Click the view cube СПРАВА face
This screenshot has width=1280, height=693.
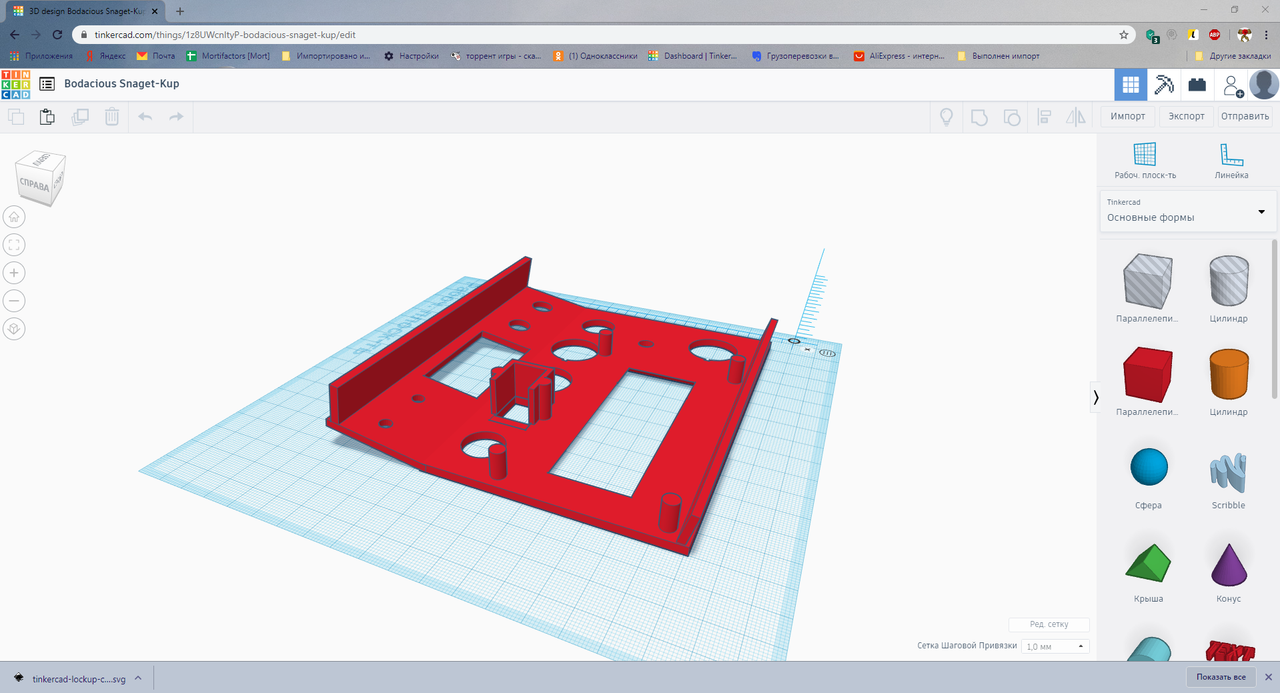(35, 184)
